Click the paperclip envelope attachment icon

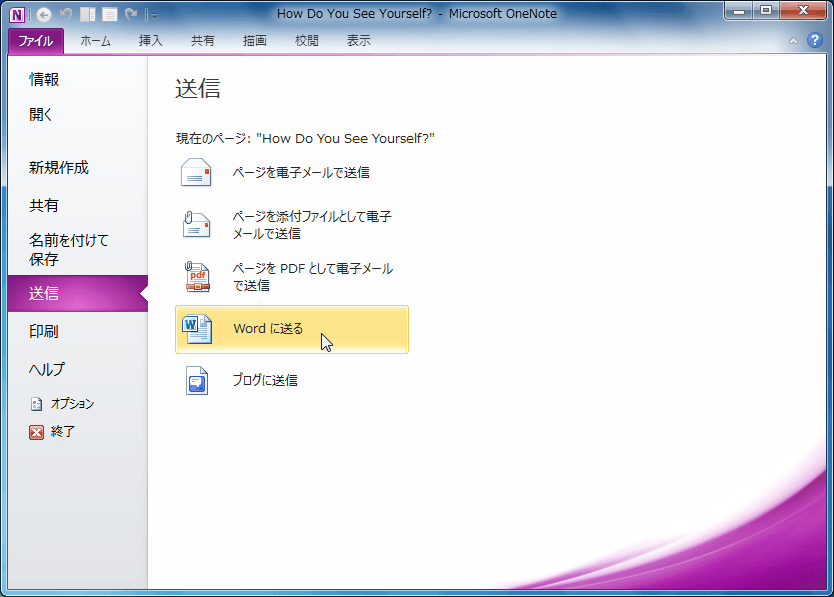(x=196, y=225)
